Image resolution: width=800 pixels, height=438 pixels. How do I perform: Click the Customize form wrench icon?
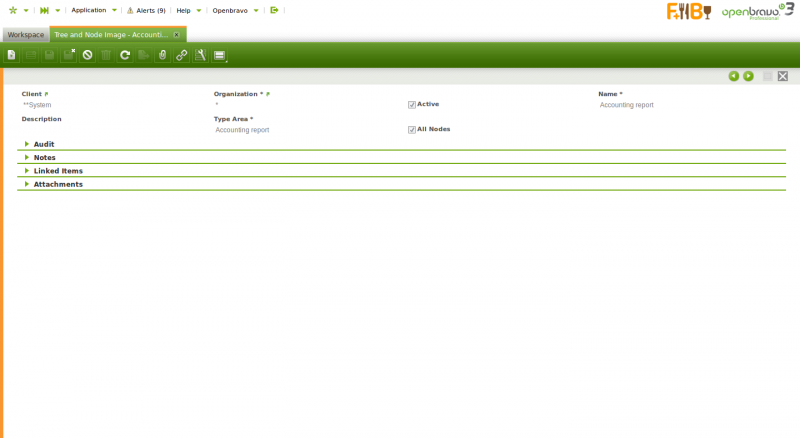201,55
